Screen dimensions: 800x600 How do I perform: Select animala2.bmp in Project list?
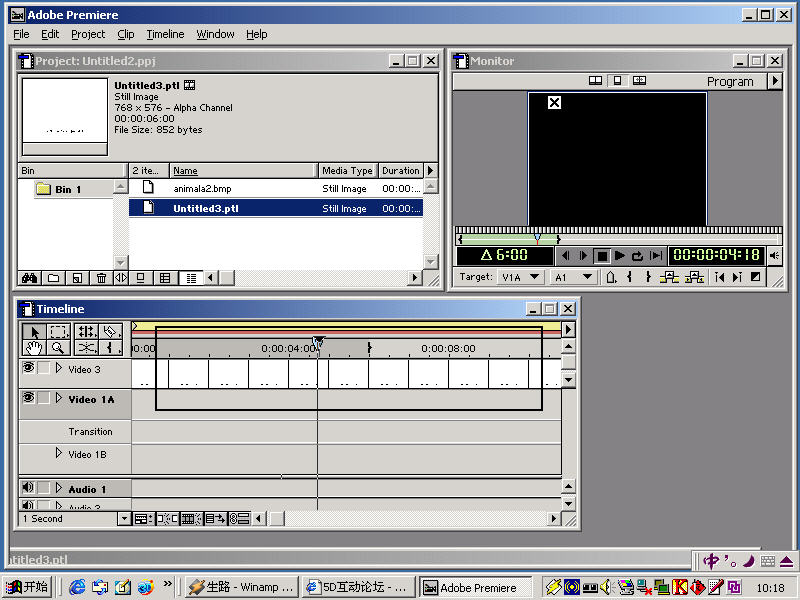point(276,188)
